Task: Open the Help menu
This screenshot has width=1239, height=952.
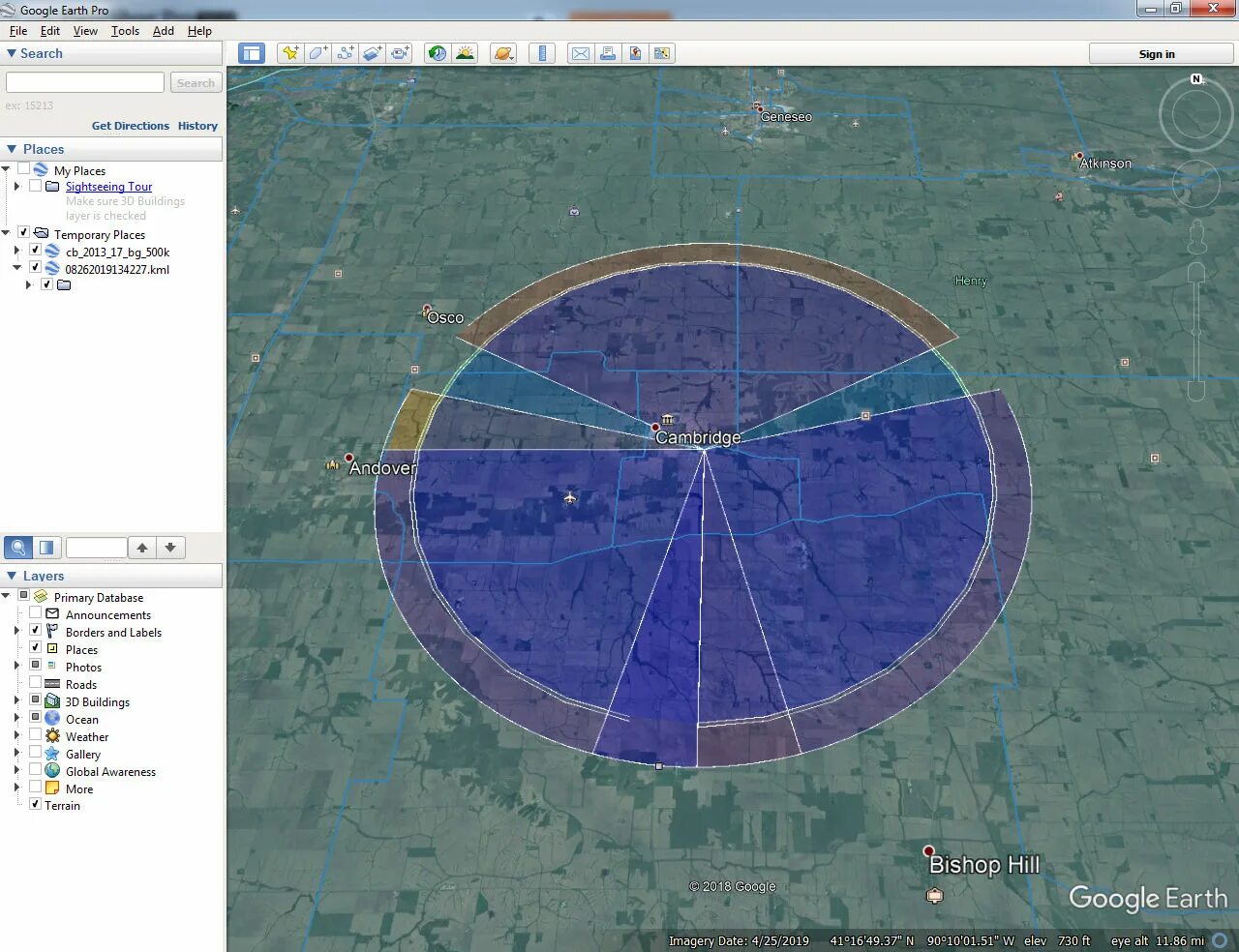Action: click(x=199, y=31)
